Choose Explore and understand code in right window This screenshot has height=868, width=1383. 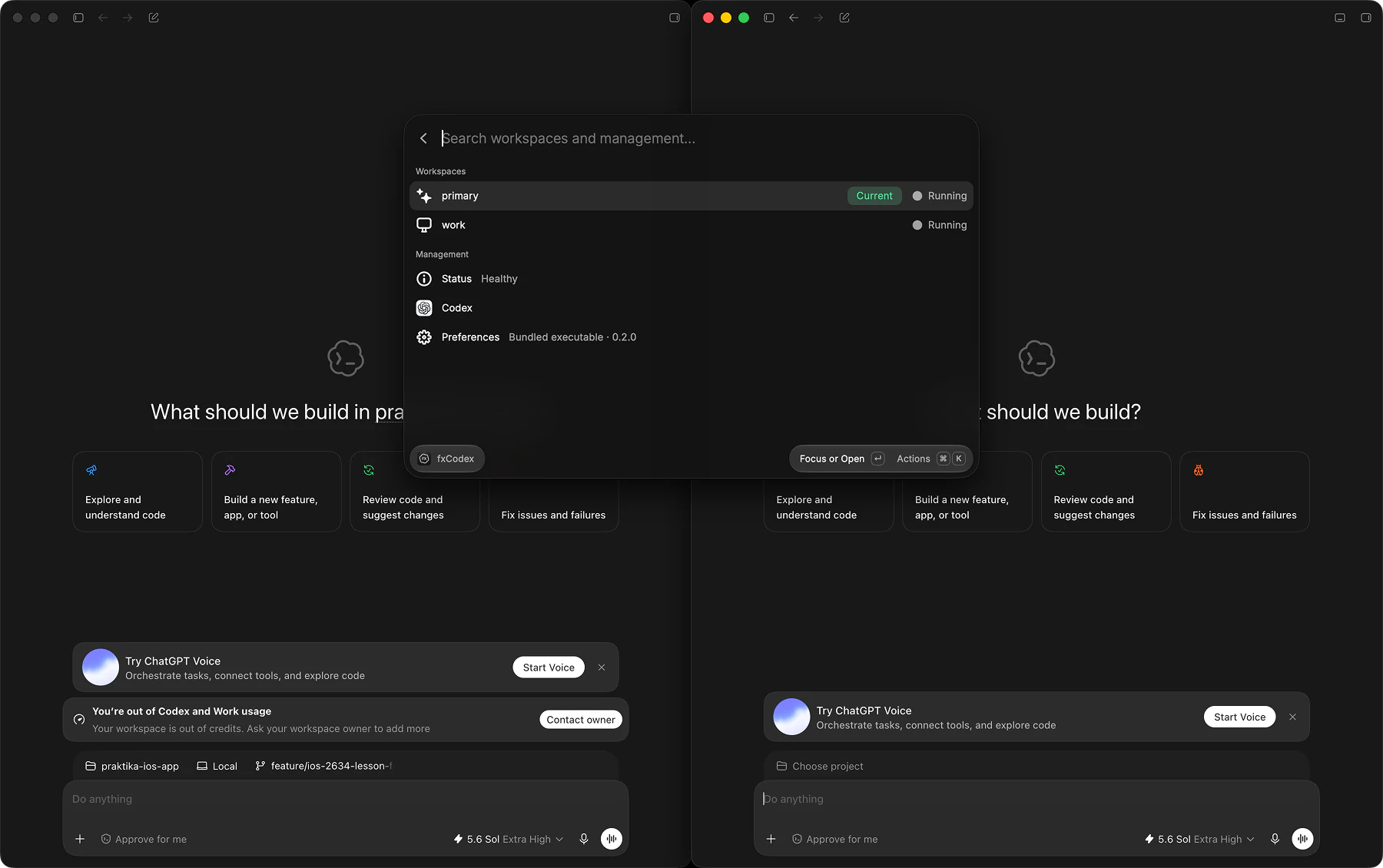tap(828, 505)
